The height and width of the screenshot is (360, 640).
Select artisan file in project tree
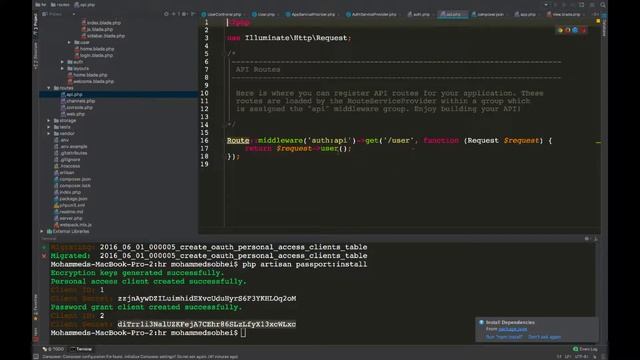tap(64, 173)
